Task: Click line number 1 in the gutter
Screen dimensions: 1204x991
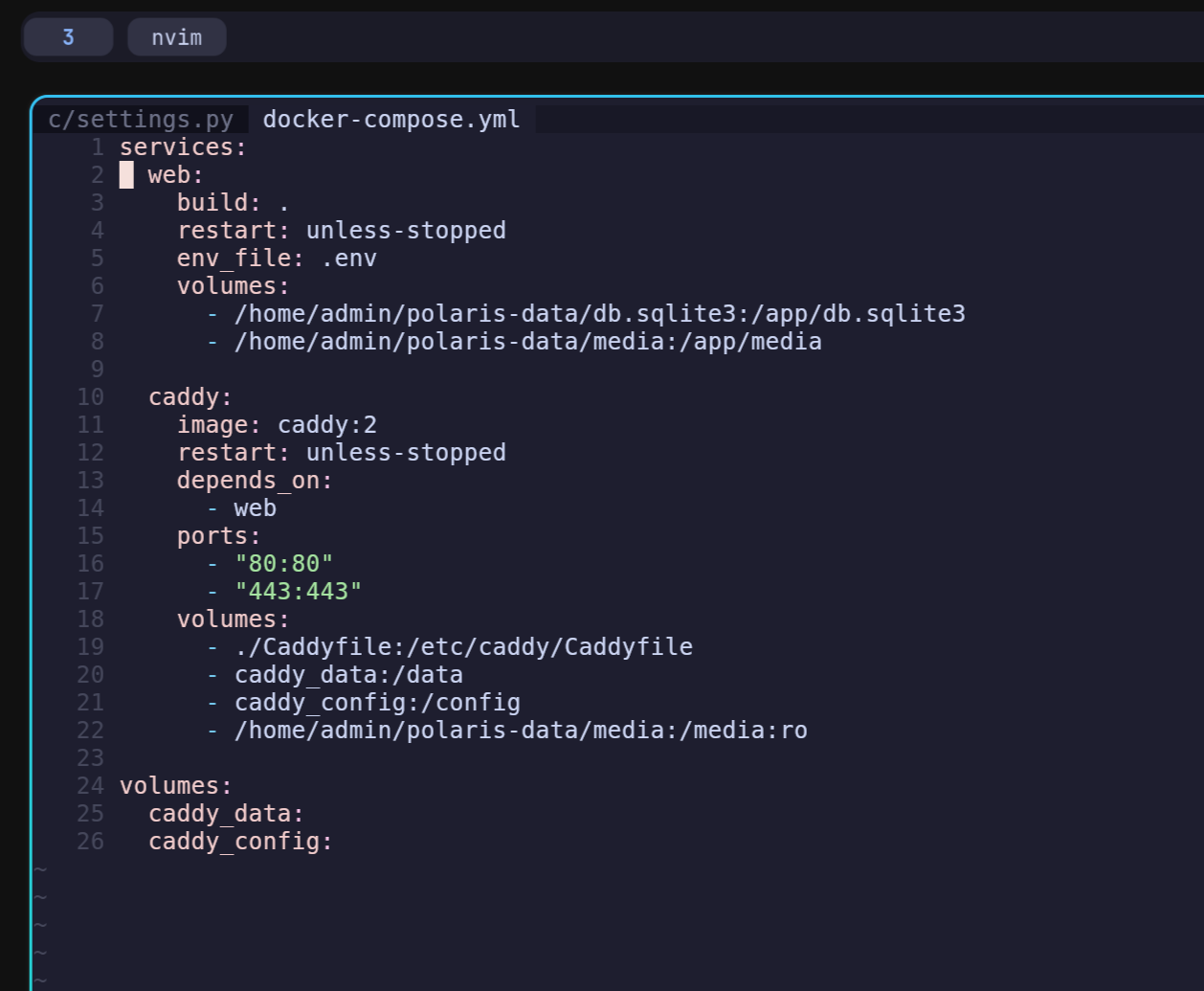Action: pos(98,147)
